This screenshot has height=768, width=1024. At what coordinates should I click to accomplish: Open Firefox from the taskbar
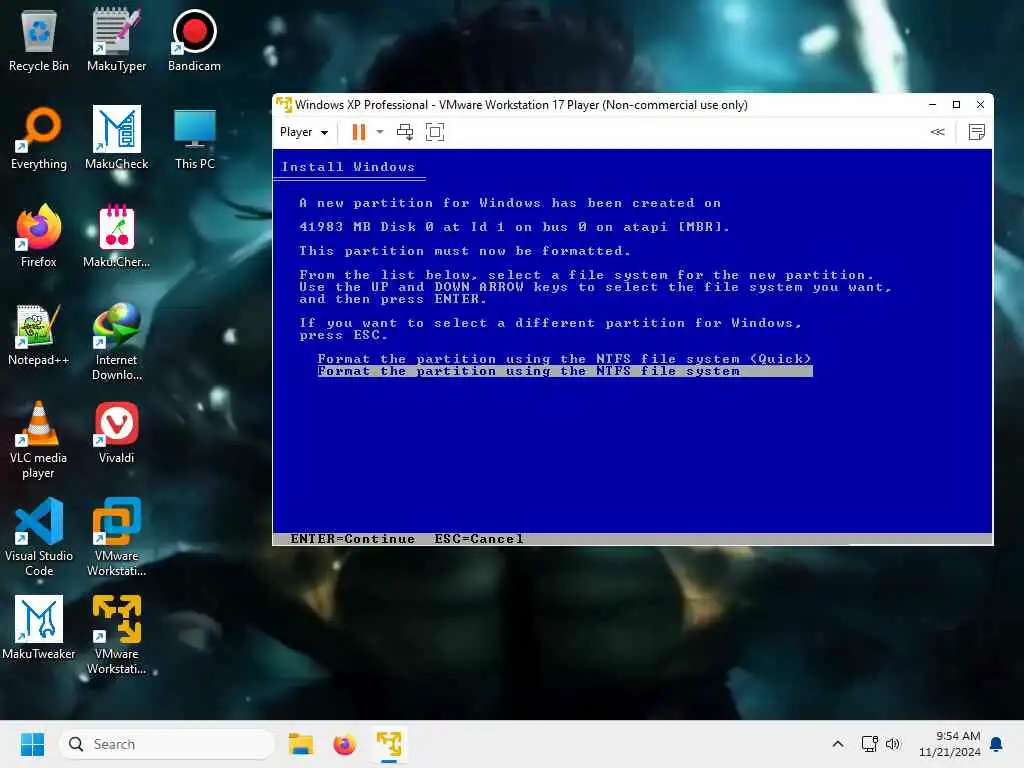click(x=344, y=744)
